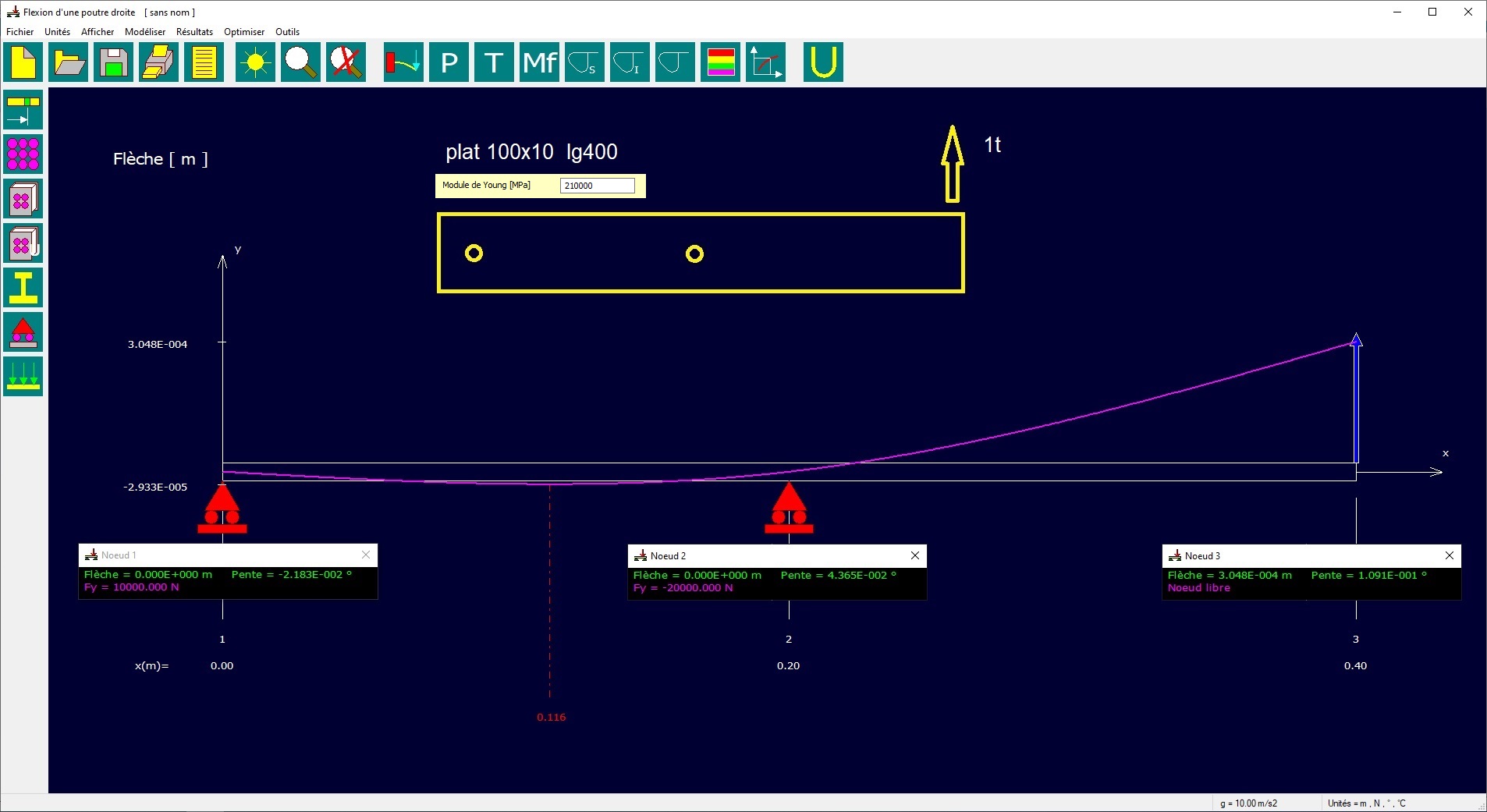Click the -2.933E-005 y-axis value
This screenshot has width=1487, height=812.
pyautogui.click(x=155, y=488)
